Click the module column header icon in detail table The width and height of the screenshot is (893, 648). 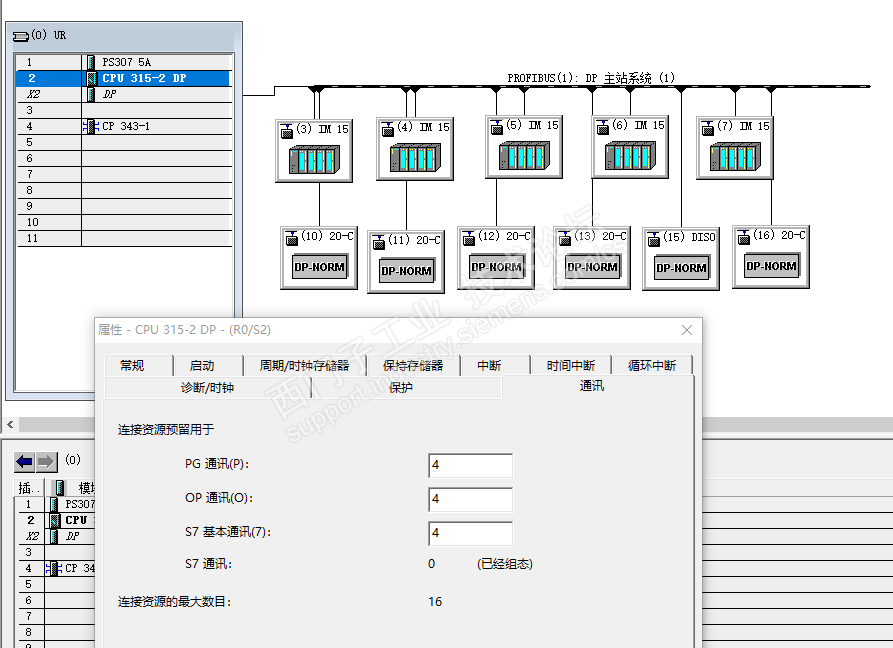pyautogui.click(x=60, y=488)
